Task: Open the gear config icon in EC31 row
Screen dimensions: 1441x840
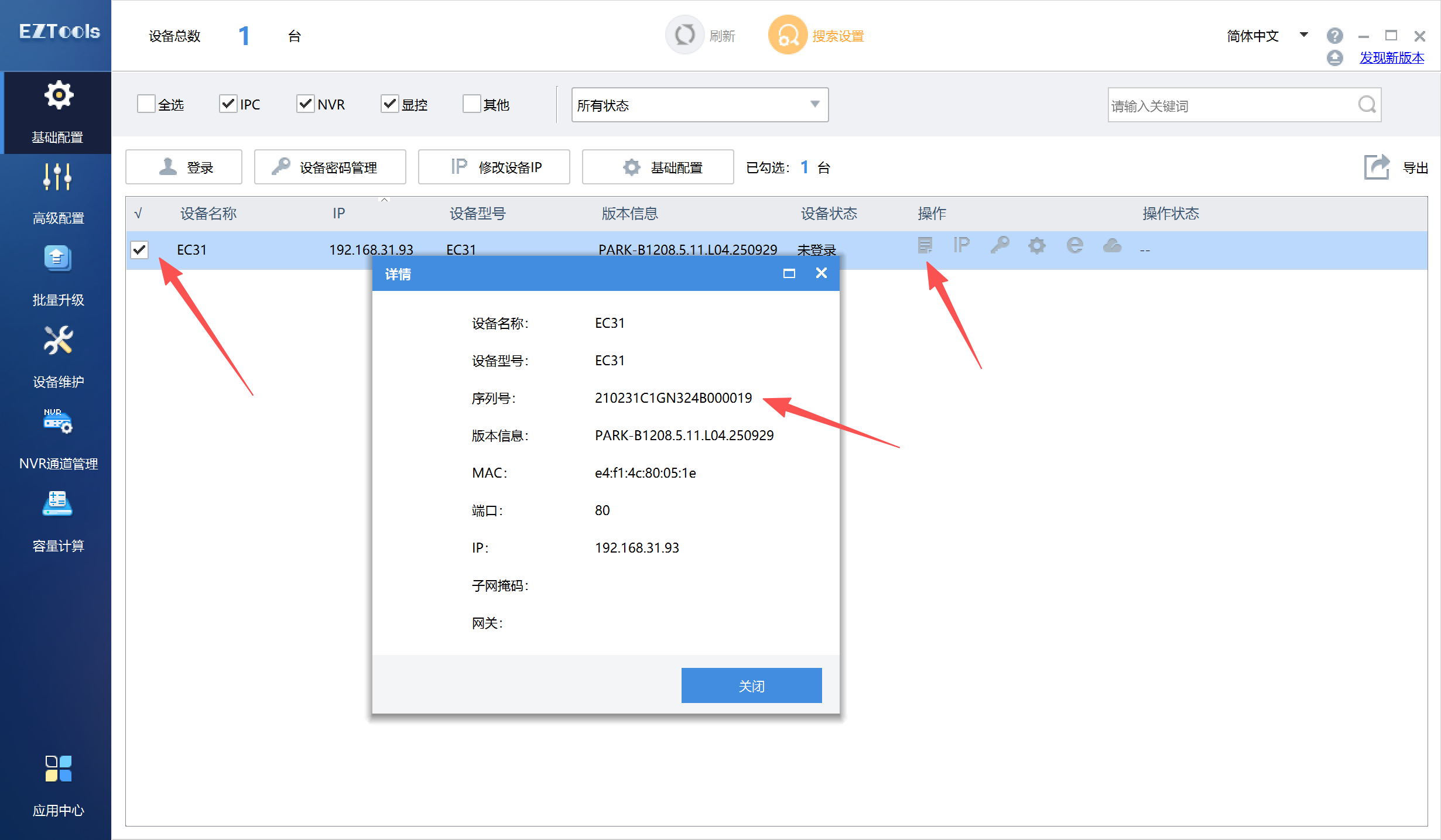Action: click(x=1037, y=246)
